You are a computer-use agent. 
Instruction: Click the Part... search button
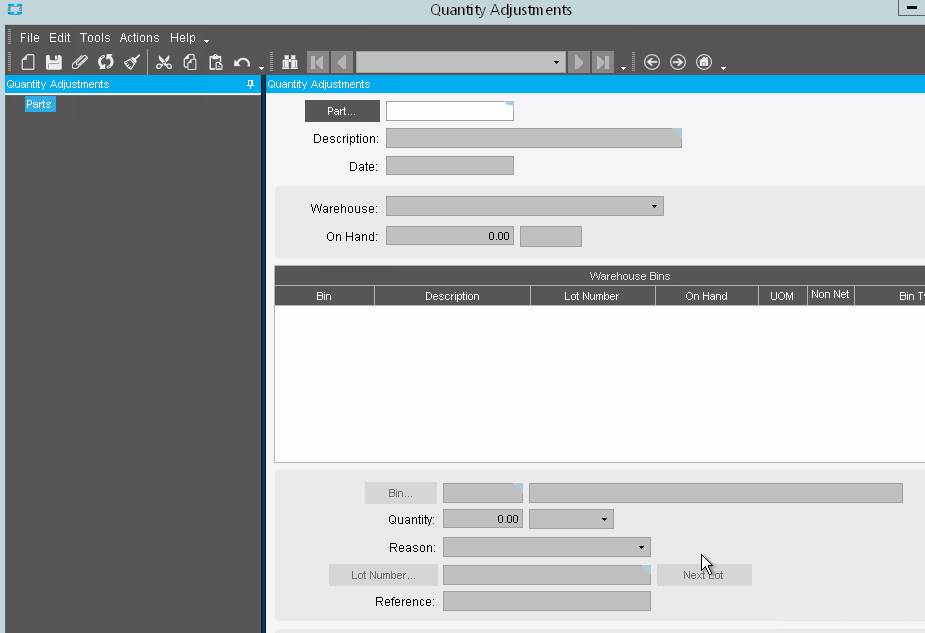(342, 111)
